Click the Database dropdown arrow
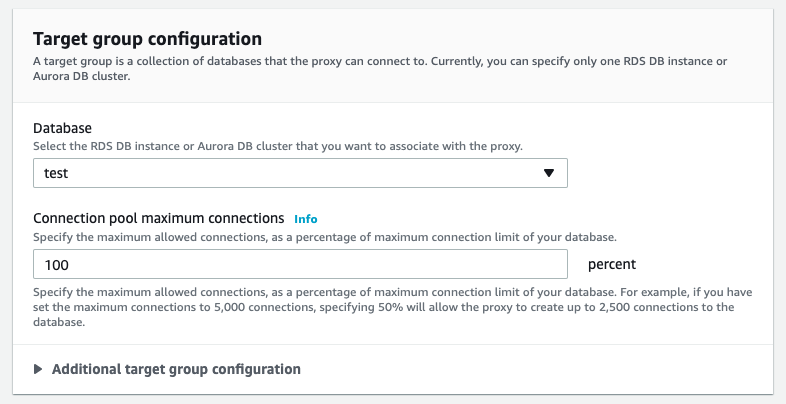786x404 pixels. pyautogui.click(x=548, y=173)
